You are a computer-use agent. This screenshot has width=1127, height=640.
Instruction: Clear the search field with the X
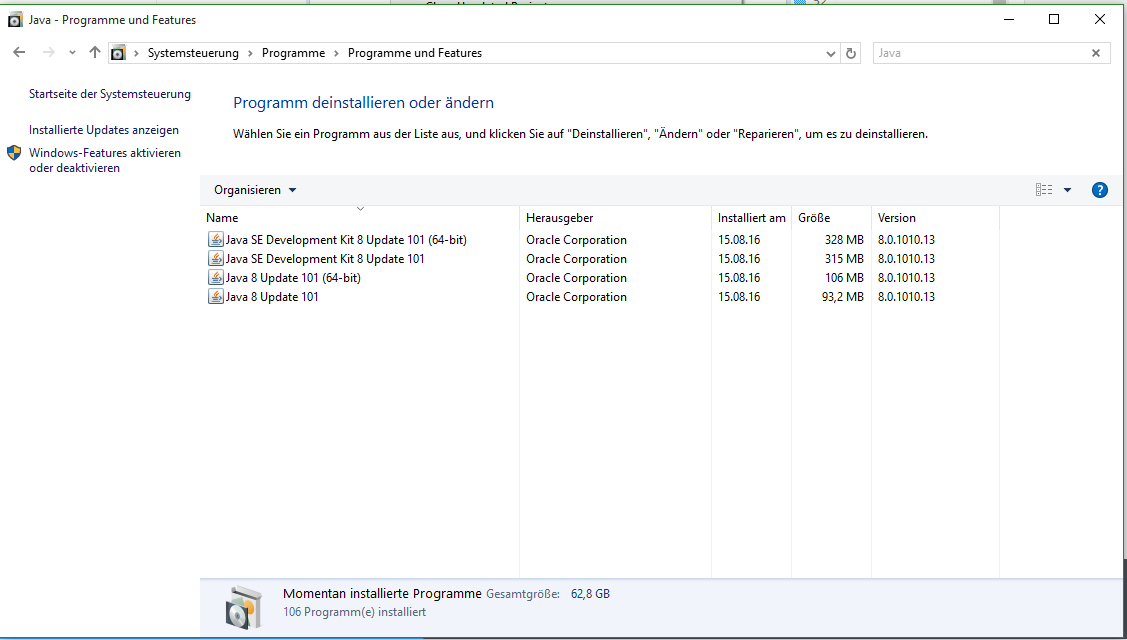[1096, 53]
